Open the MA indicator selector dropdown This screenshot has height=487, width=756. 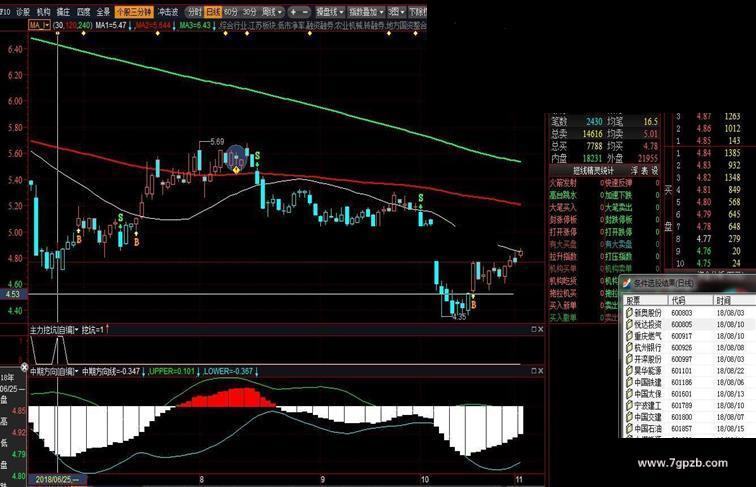click(40, 25)
